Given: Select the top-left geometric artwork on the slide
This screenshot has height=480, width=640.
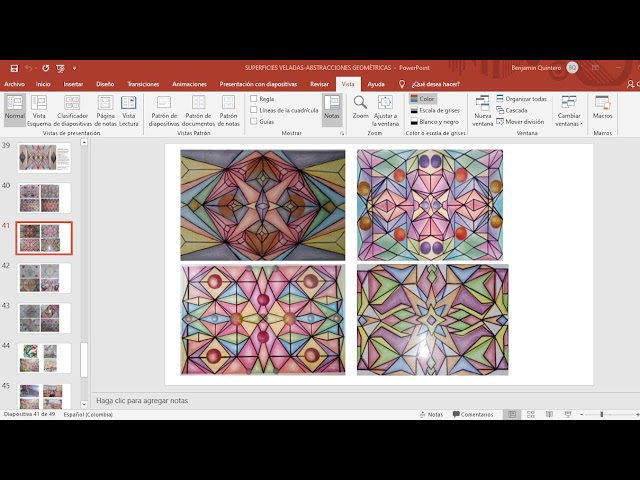Looking at the screenshot, I should 263,205.
